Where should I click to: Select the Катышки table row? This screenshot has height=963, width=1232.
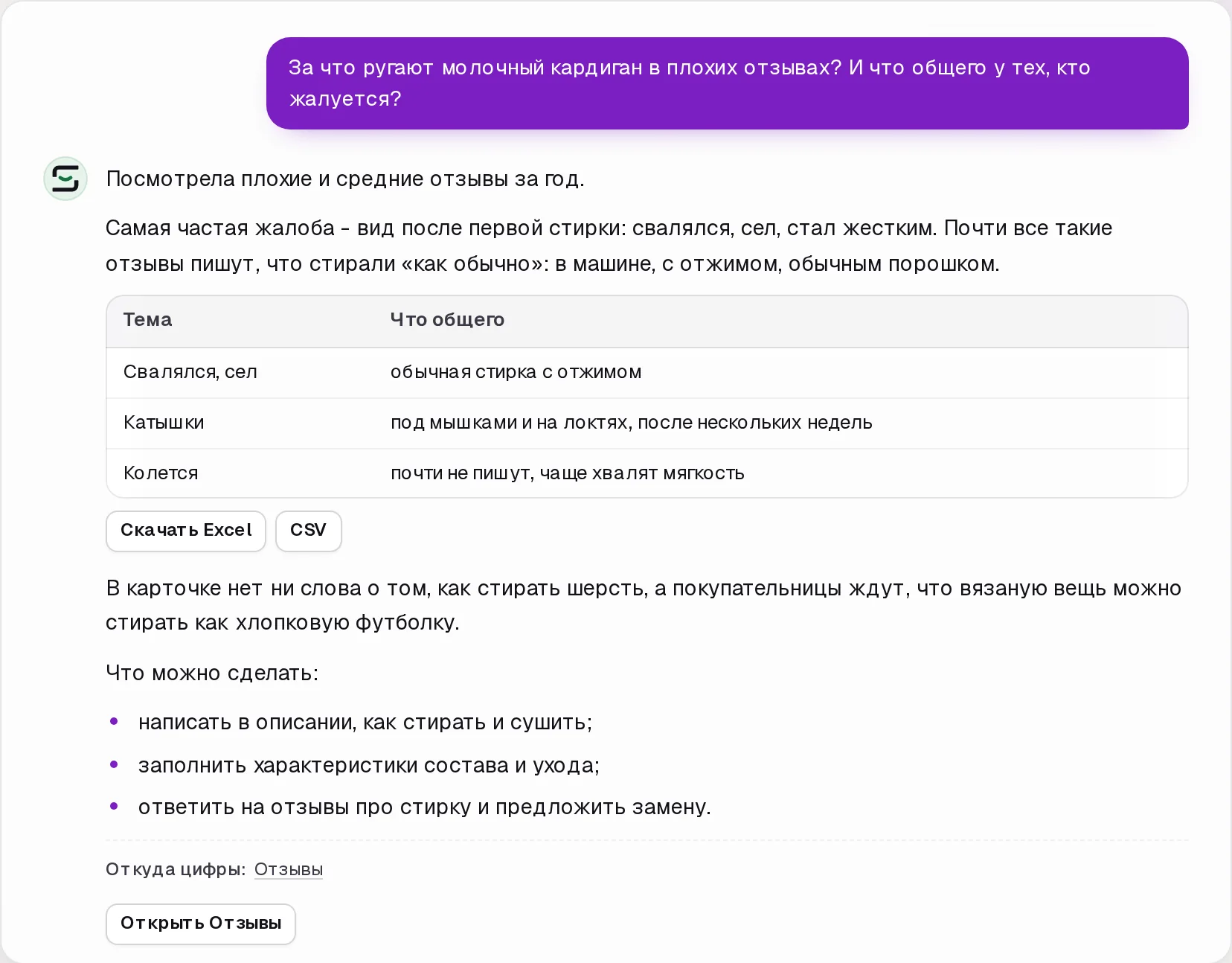pyautogui.click(x=647, y=423)
